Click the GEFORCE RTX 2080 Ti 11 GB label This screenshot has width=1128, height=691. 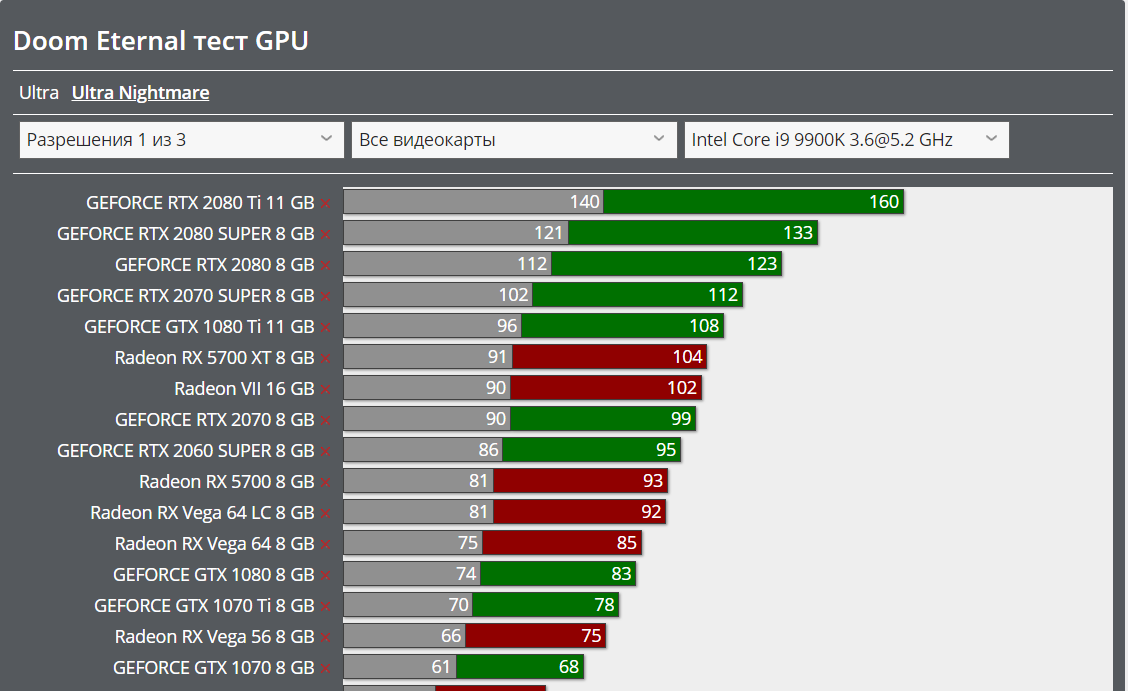(x=200, y=203)
